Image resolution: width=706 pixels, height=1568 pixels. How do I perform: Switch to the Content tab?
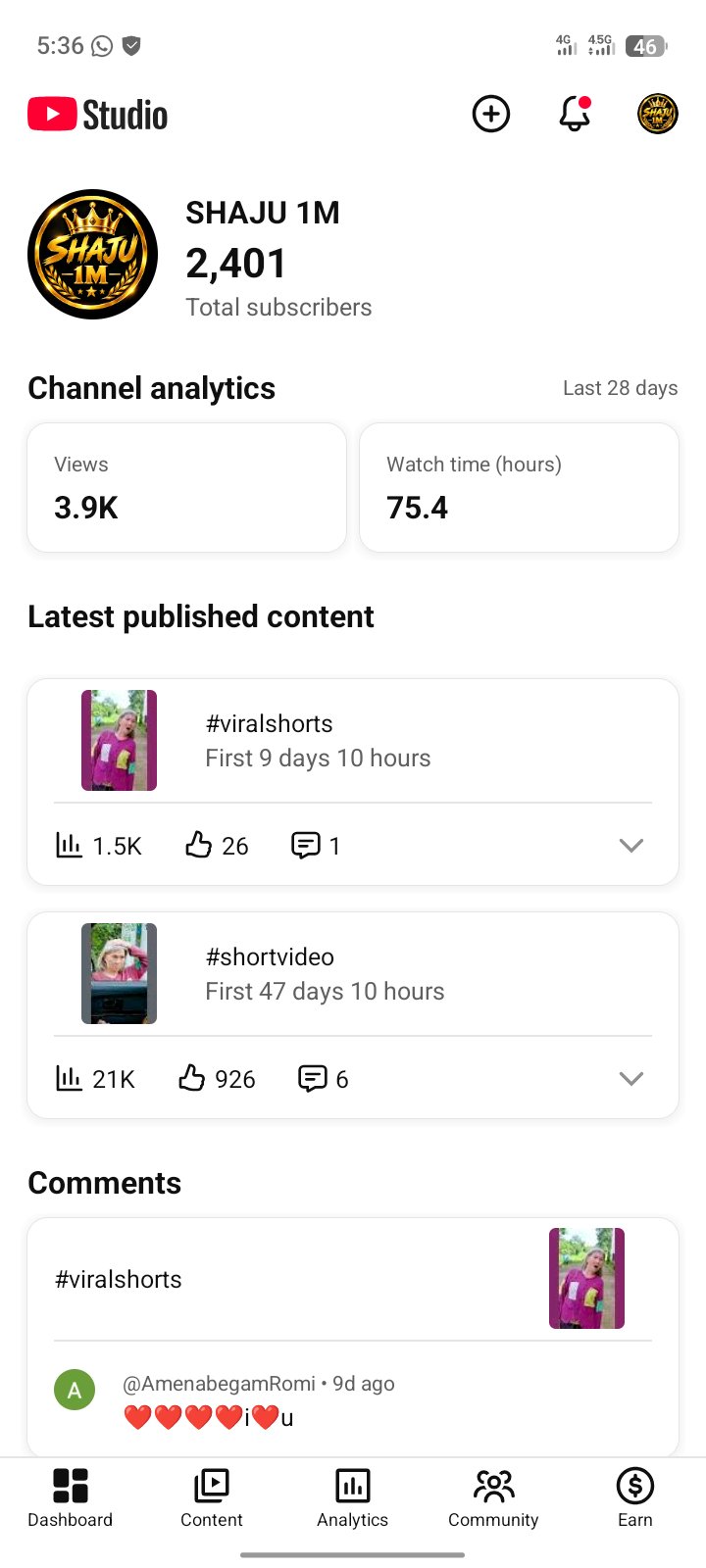click(x=212, y=1498)
